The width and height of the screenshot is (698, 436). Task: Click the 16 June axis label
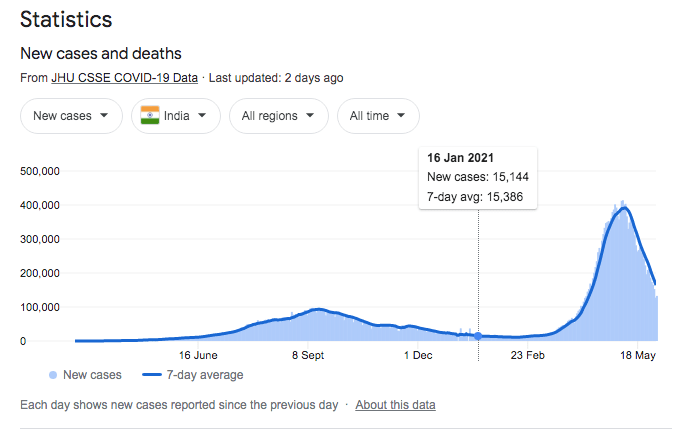198,355
